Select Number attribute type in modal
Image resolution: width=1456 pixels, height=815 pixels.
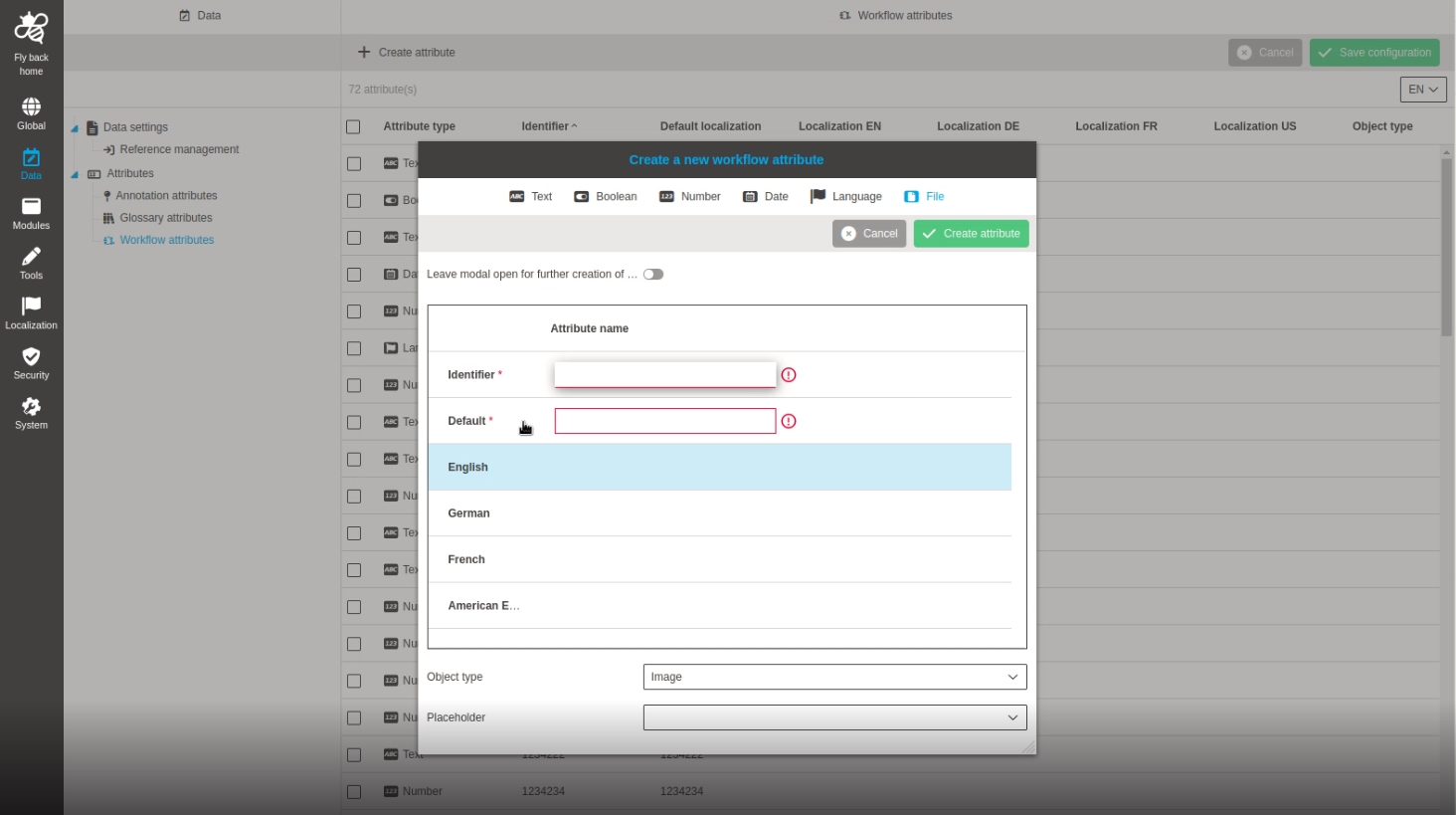point(689,196)
